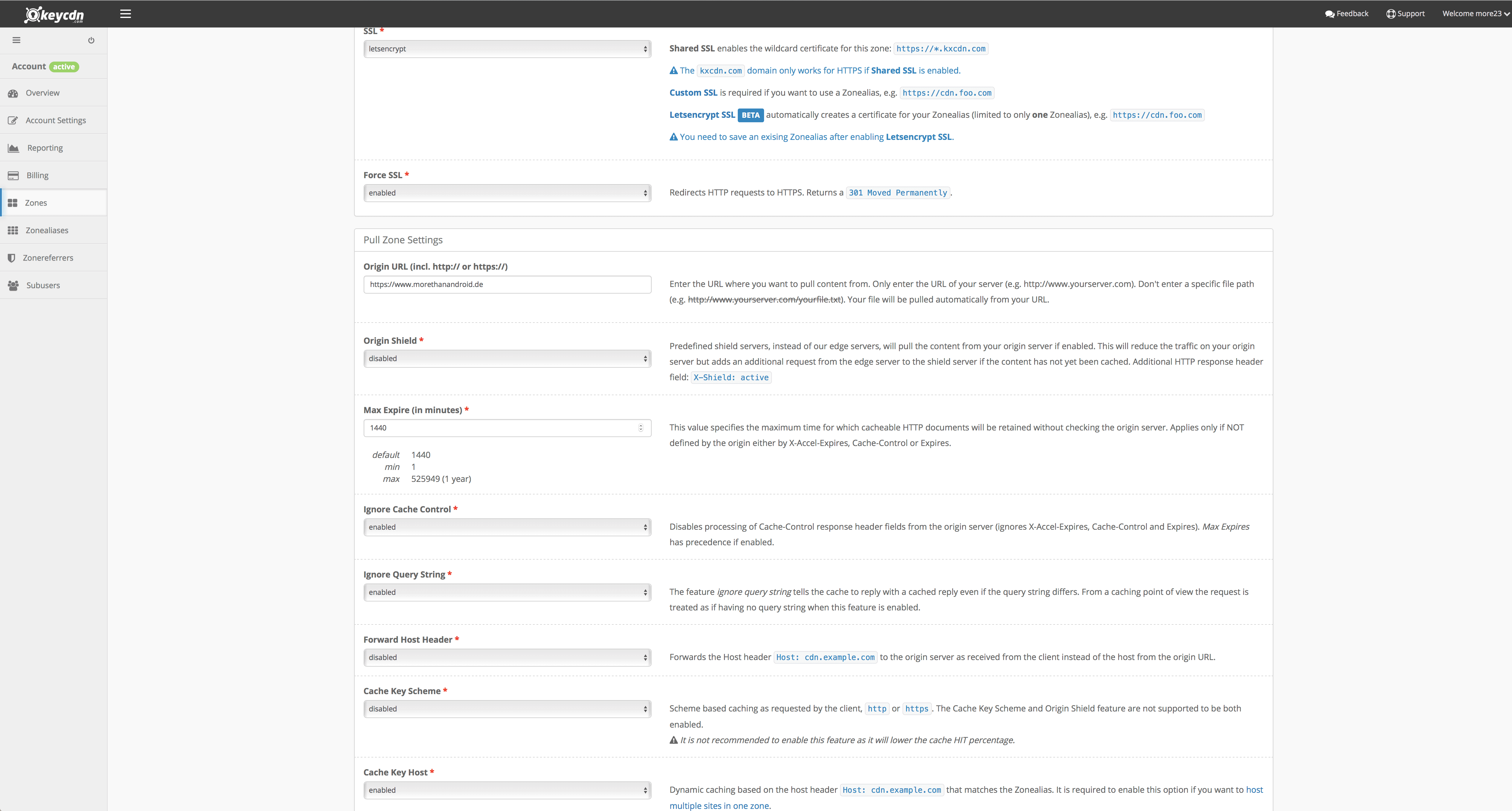Click the '301 Moved Permanently' code text

898,193
